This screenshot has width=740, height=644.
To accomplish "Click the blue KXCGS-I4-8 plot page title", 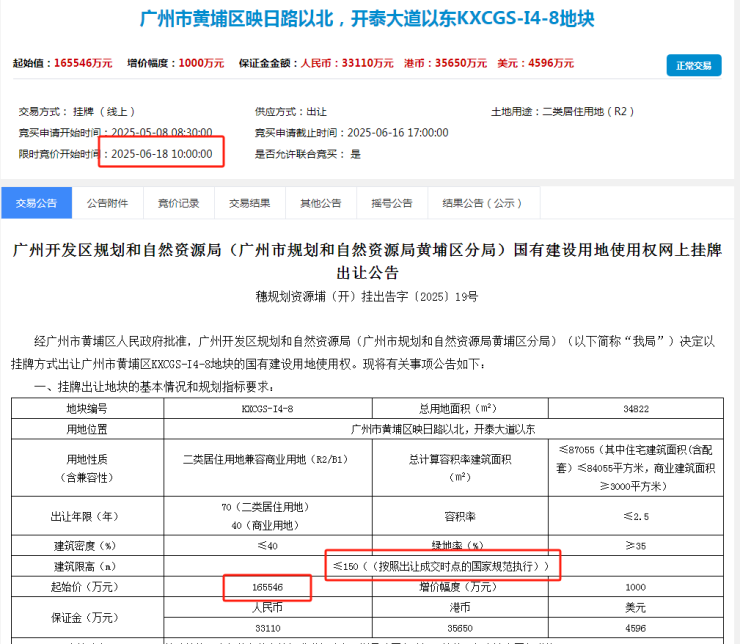I will (x=369, y=20).
